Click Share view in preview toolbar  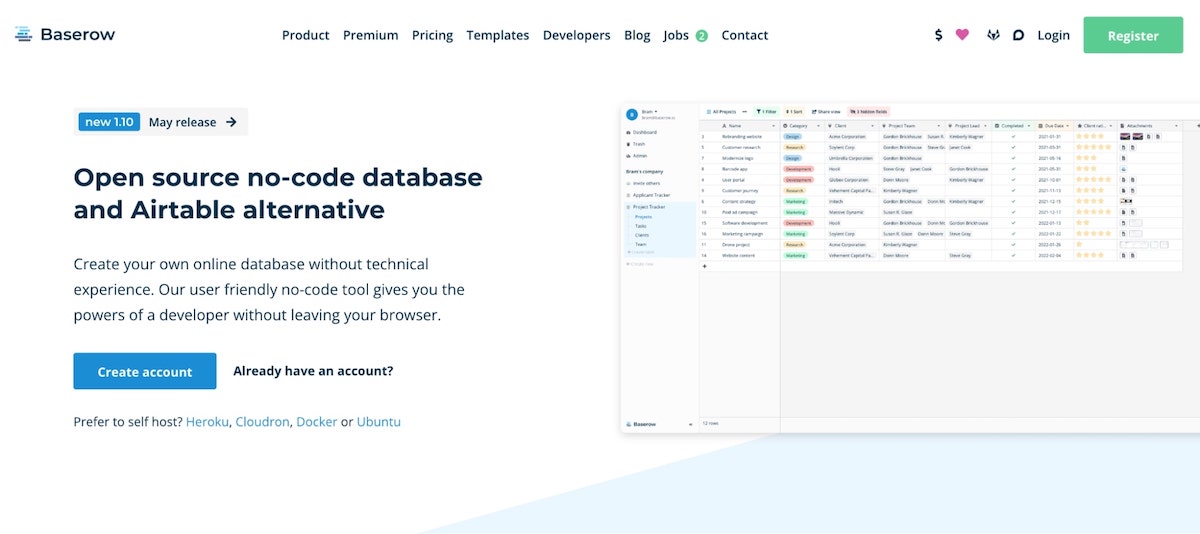click(827, 112)
